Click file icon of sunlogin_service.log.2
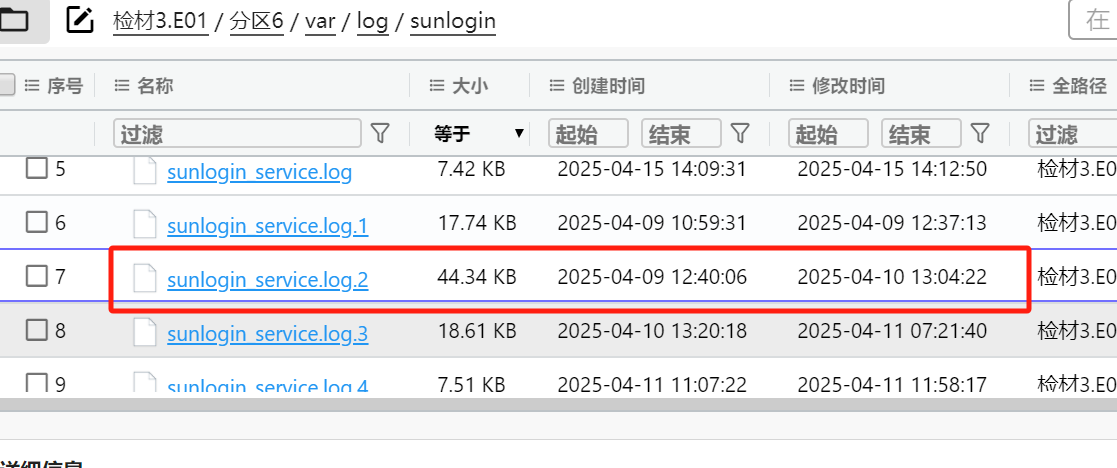 (146, 278)
